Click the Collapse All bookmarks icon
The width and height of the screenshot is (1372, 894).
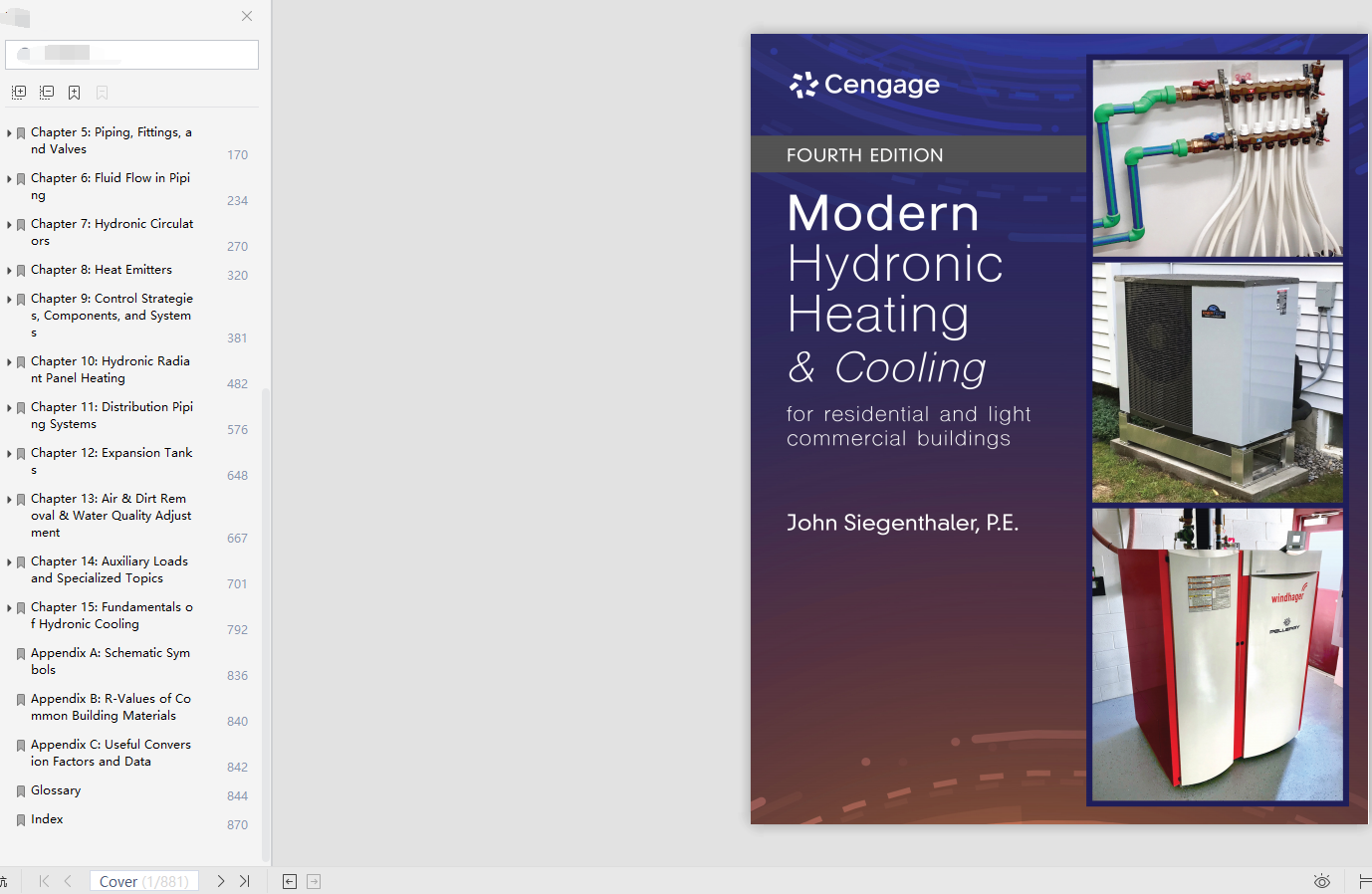[47, 93]
